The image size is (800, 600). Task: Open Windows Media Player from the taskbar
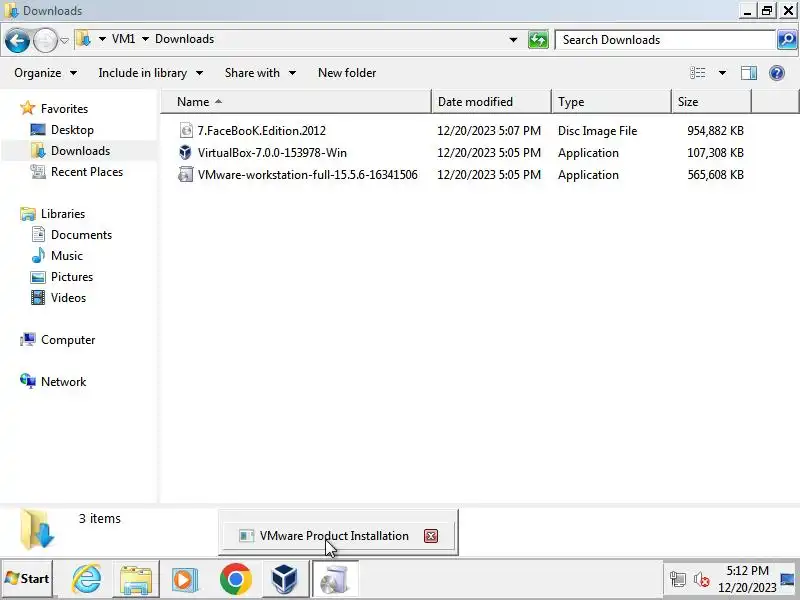coord(184,580)
